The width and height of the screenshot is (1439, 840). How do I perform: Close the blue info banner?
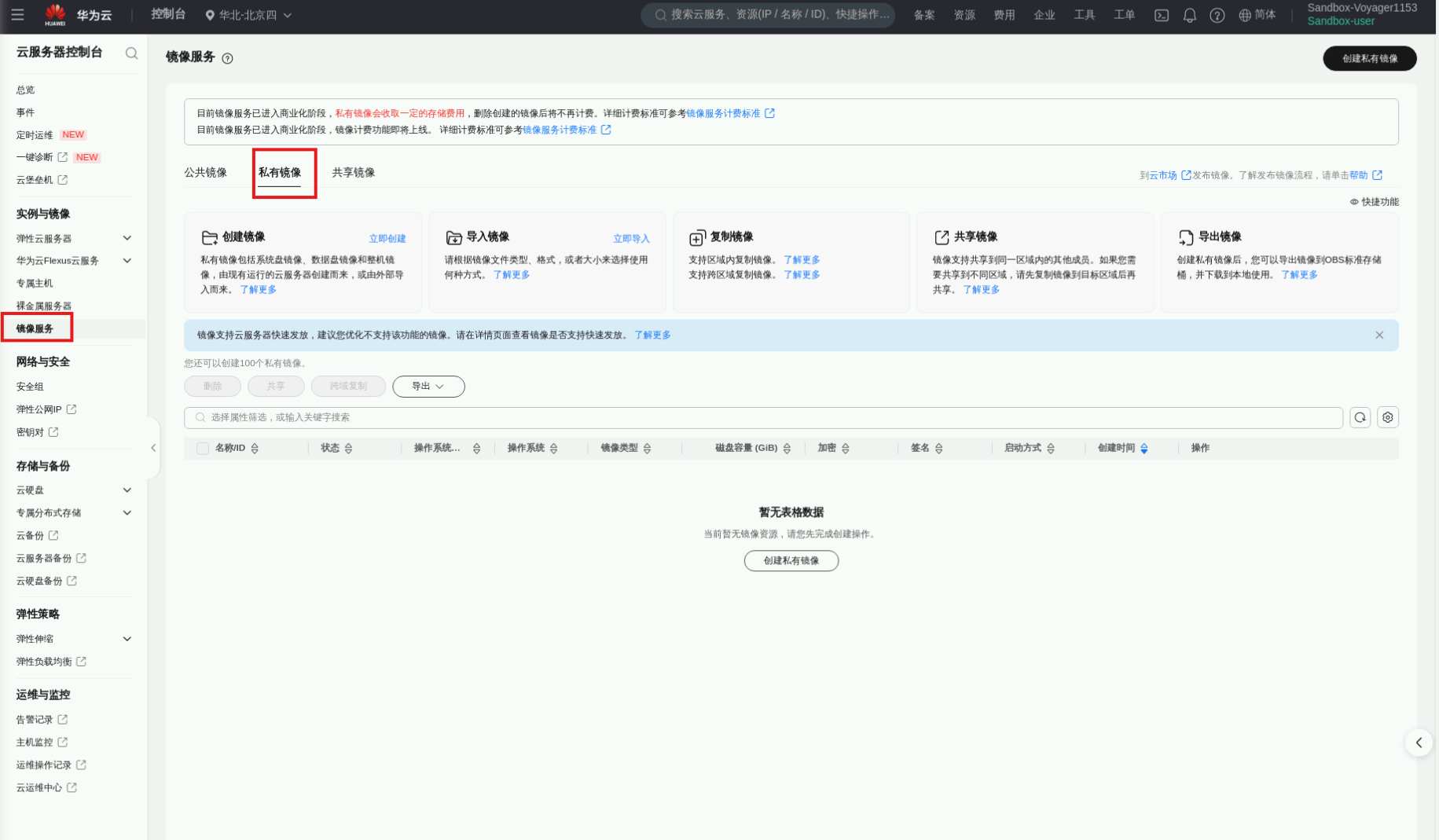(x=1378, y=335)
